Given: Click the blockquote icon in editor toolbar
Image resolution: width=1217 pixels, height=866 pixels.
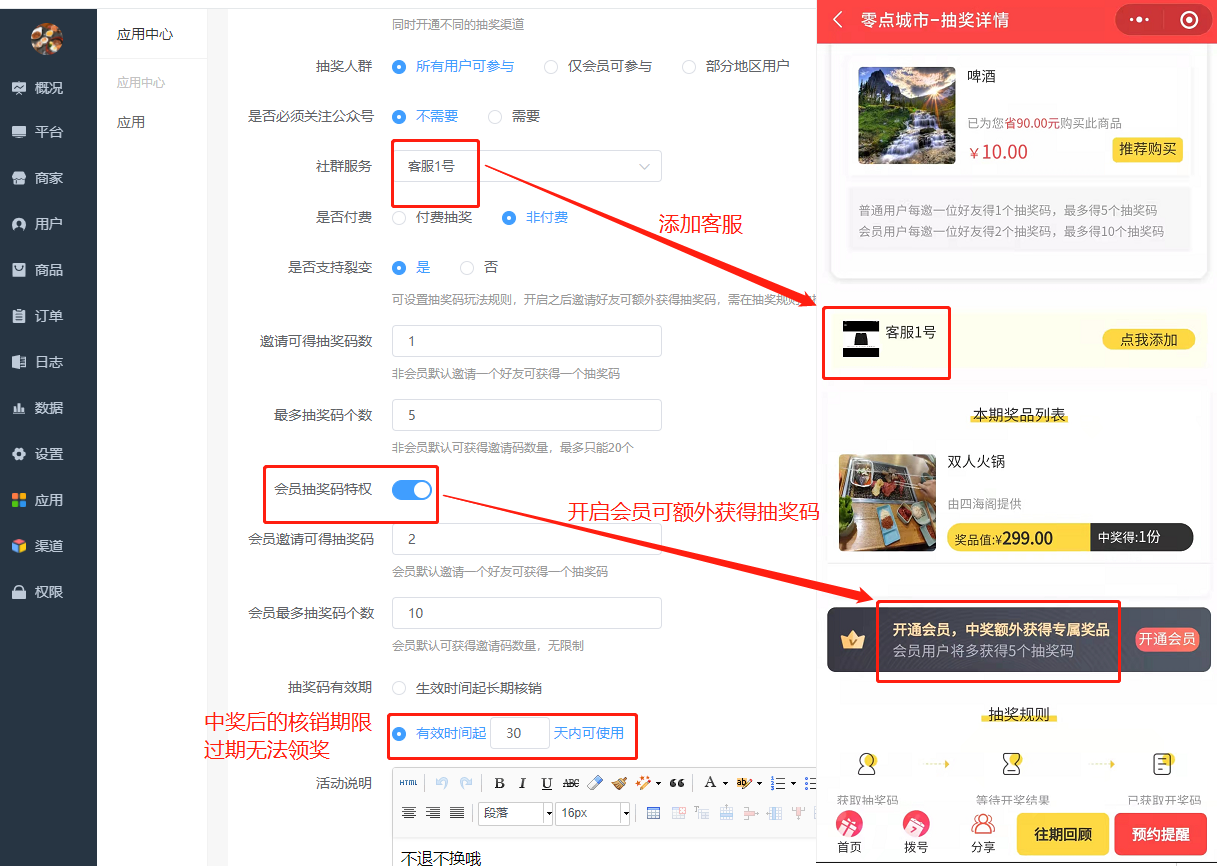Looking at the screenshot, I should coord(677,783).
